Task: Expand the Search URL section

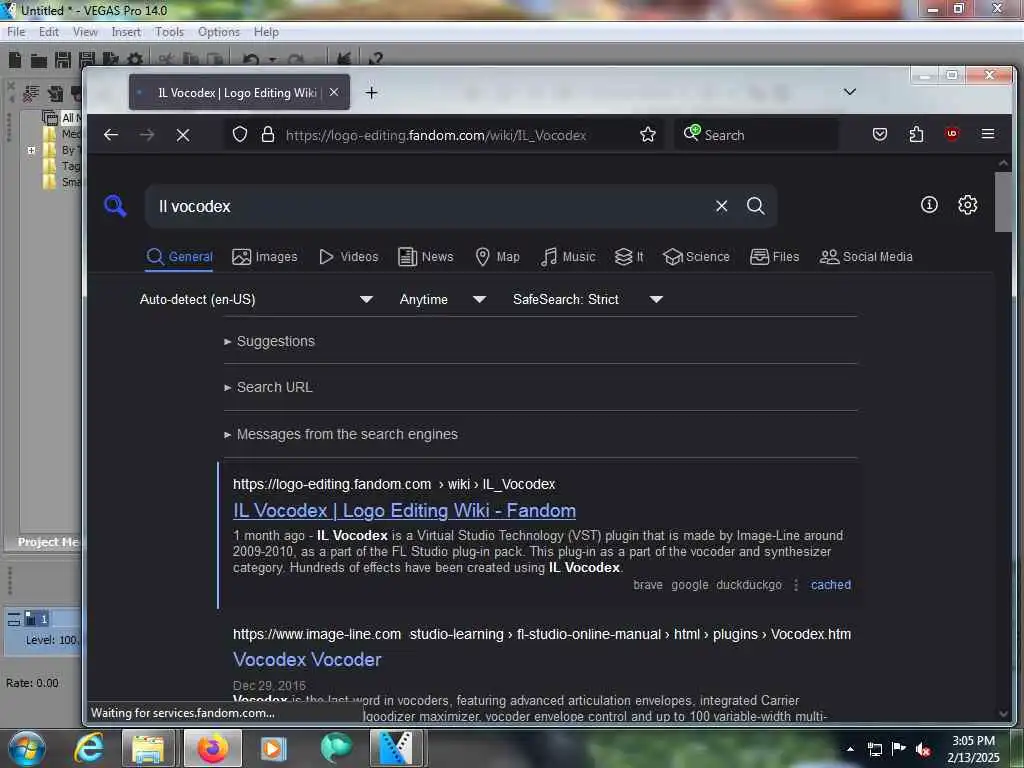Action: [268, 387]
